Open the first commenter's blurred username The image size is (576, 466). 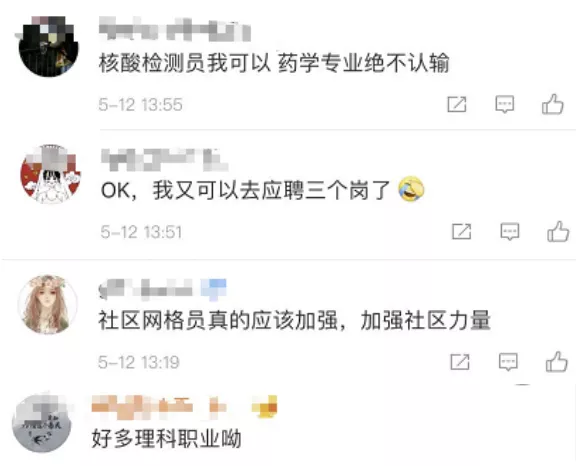(x=175, y=30)
